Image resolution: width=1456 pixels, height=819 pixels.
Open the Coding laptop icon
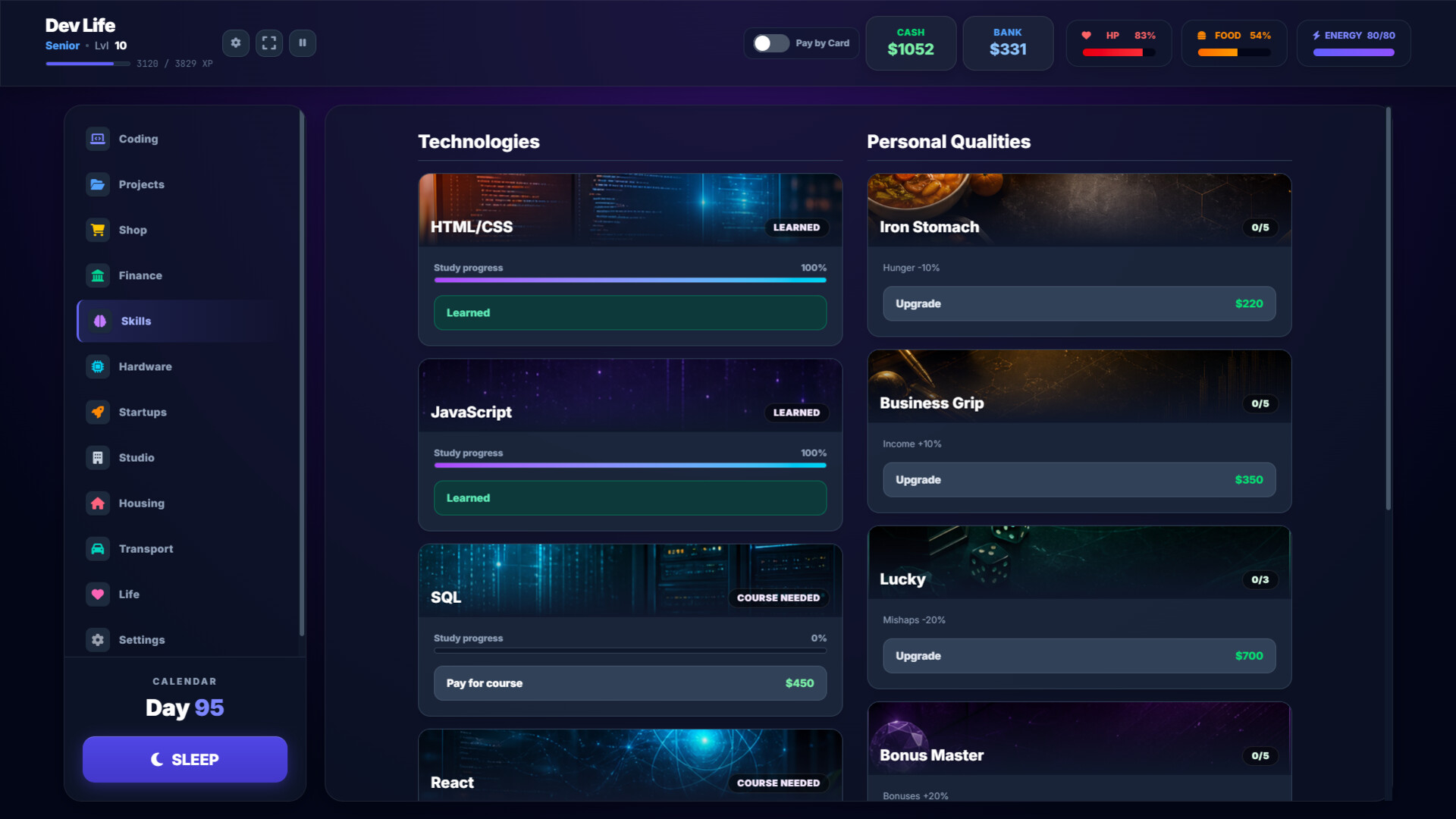[98, 139]
